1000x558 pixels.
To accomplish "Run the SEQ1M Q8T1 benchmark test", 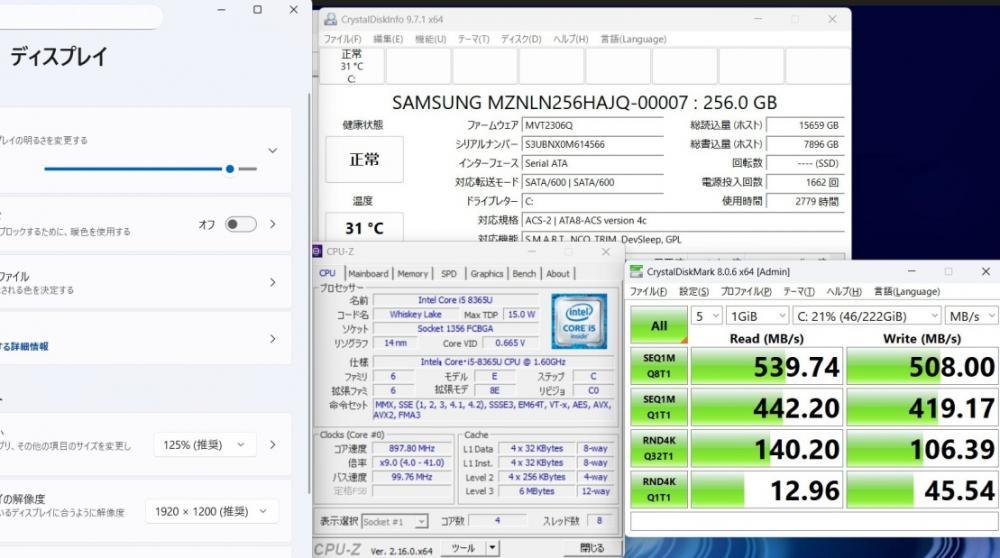I will tap(659, 367).
